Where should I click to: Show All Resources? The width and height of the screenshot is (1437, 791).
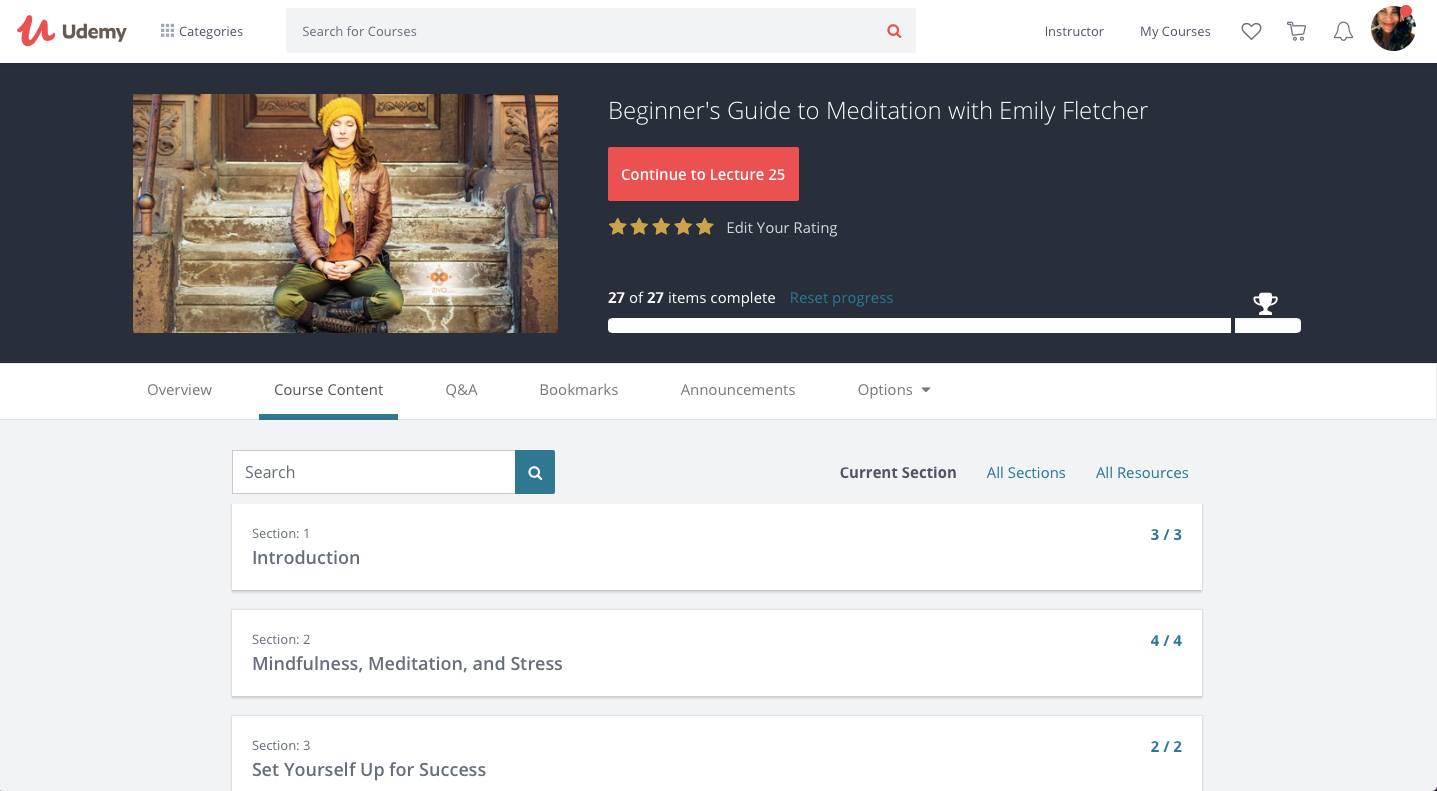coord(1142,472)
